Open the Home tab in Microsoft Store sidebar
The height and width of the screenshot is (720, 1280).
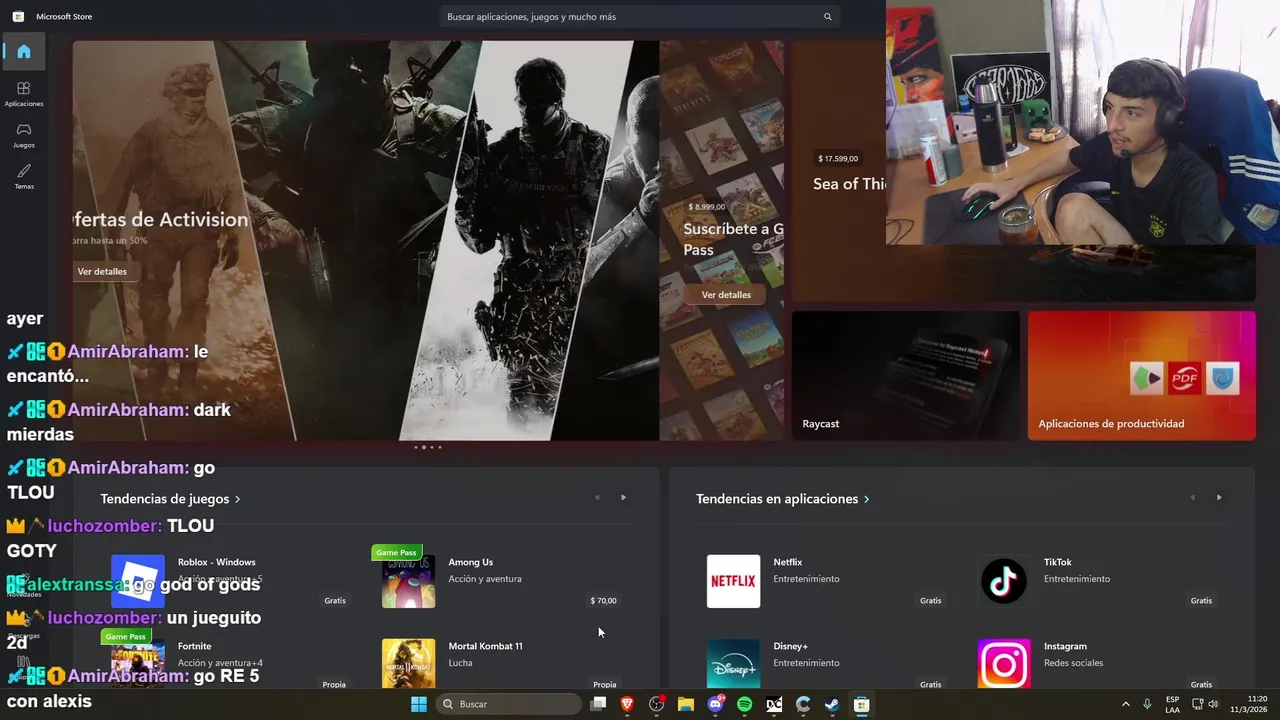[24, 51]
